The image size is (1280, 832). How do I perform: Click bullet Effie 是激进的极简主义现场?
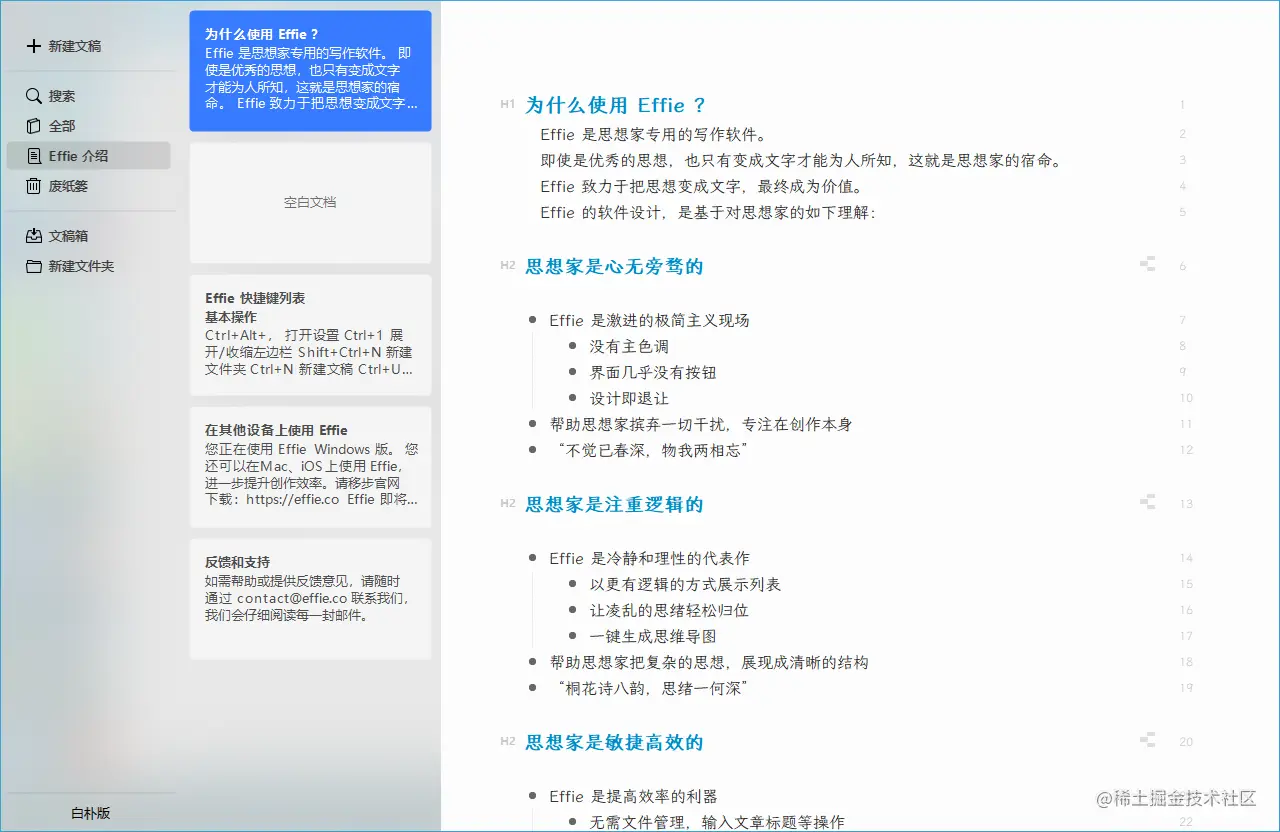click(x=649, y=320)
